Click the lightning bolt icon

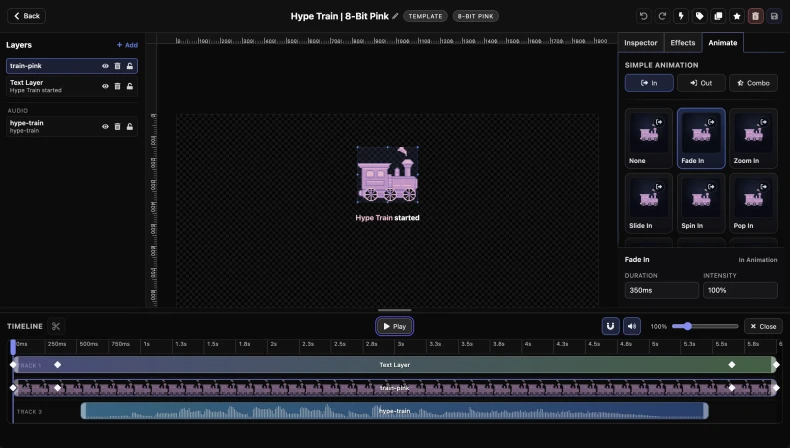(x=681, y=16)
